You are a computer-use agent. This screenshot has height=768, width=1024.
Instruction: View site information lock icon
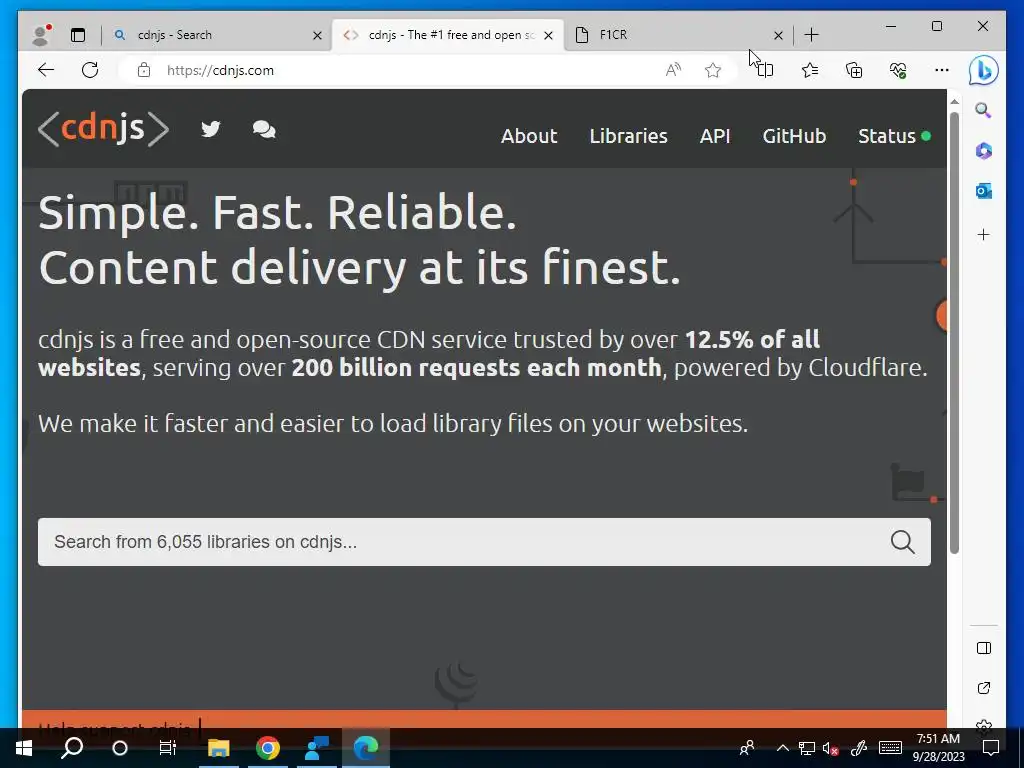(144, 70)
